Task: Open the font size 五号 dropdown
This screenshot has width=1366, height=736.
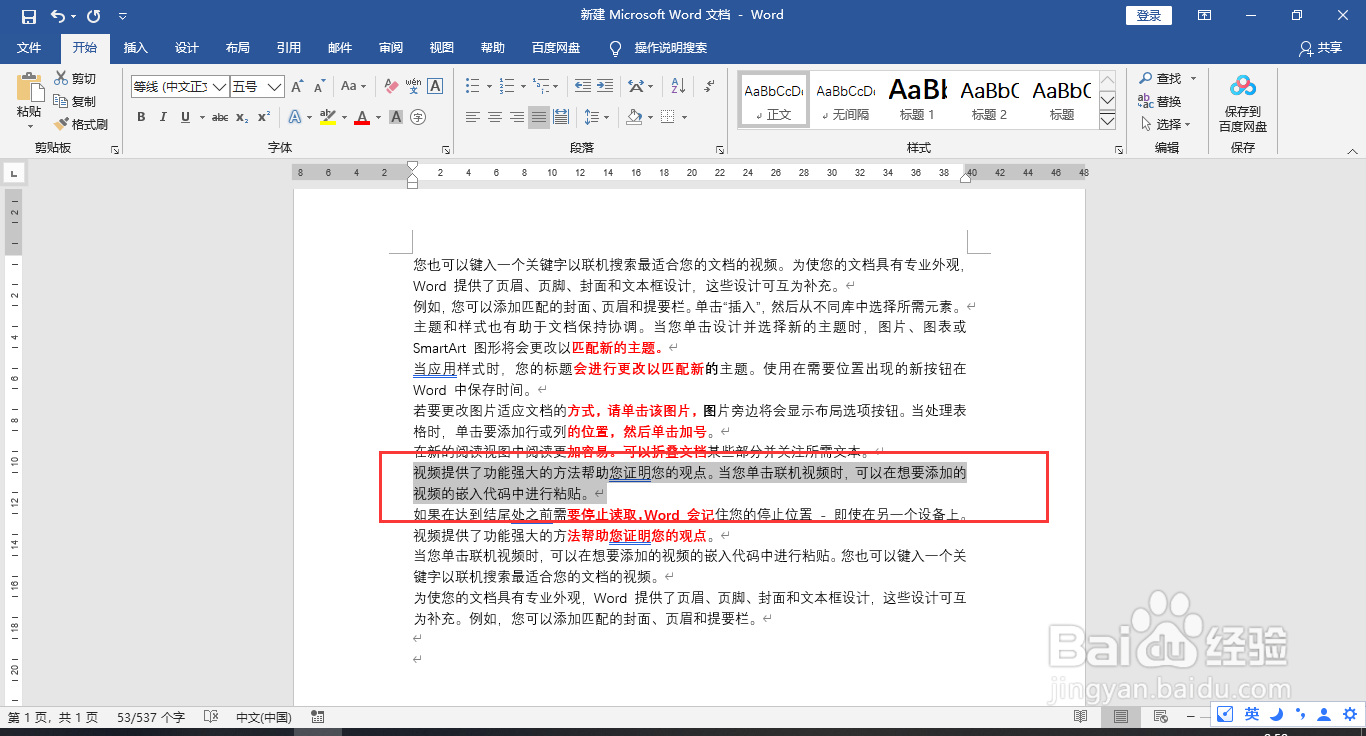Action: coord(275,87)
